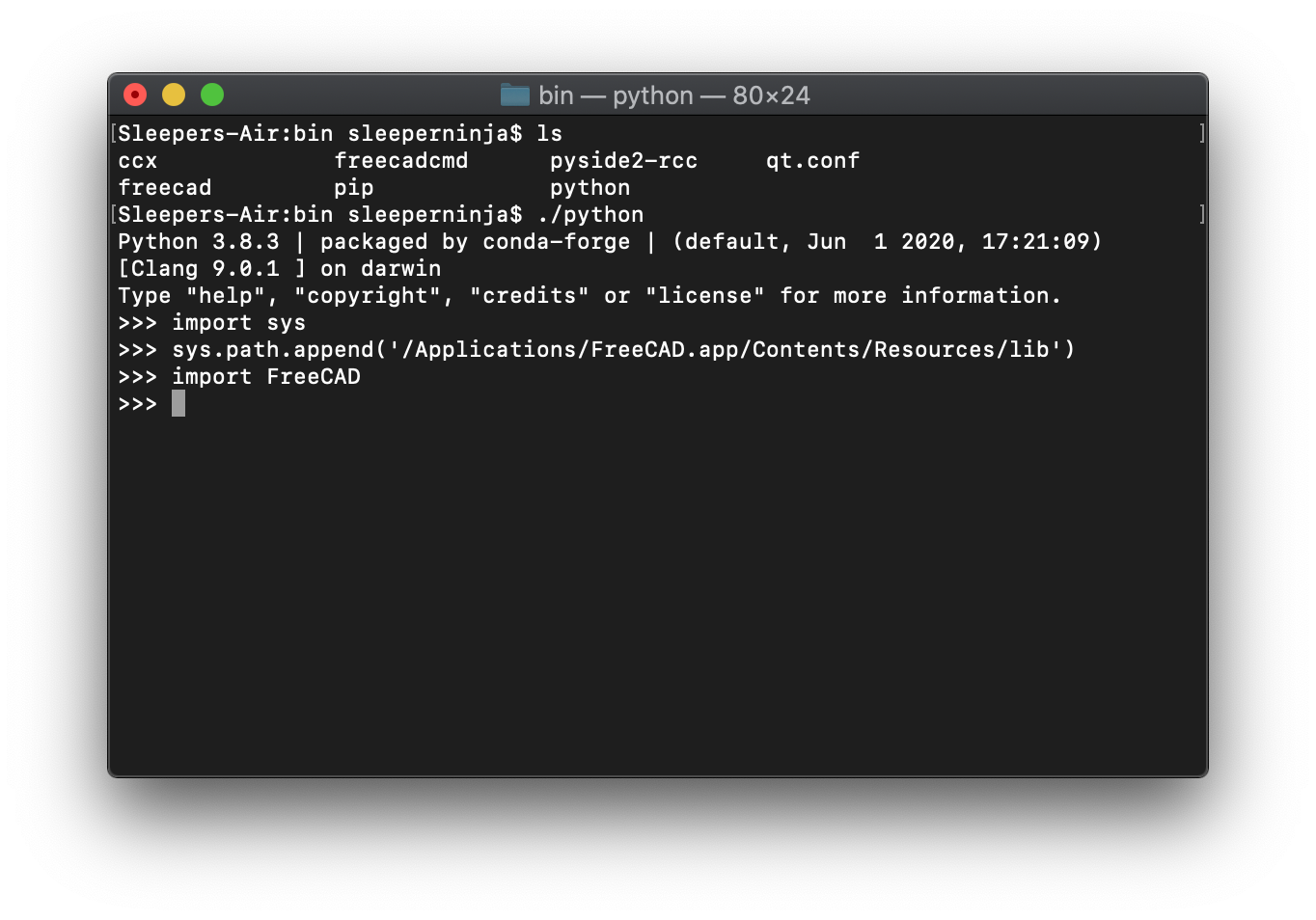Click the Python 3.8.3 version line
Viewport: 1316px width, 920px height.
tap(608, 241)
